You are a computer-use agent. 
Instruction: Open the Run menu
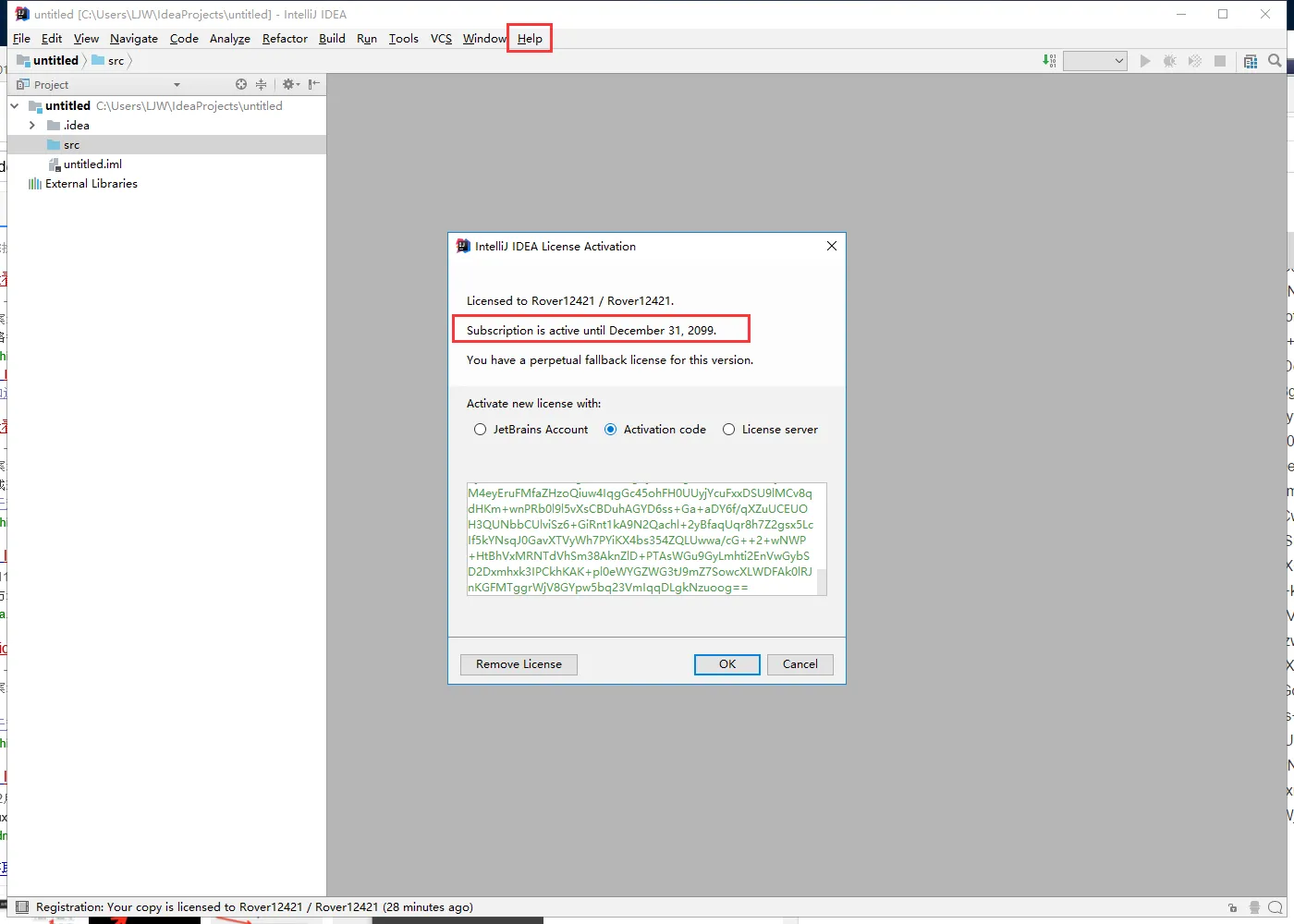[367, 39]
